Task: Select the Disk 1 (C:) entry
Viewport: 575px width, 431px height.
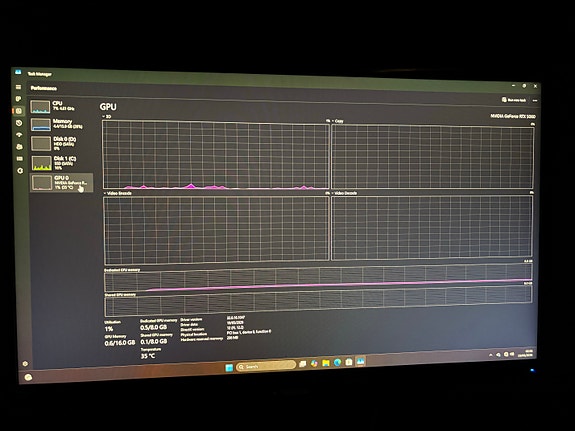Action: (x=61, y=163)
